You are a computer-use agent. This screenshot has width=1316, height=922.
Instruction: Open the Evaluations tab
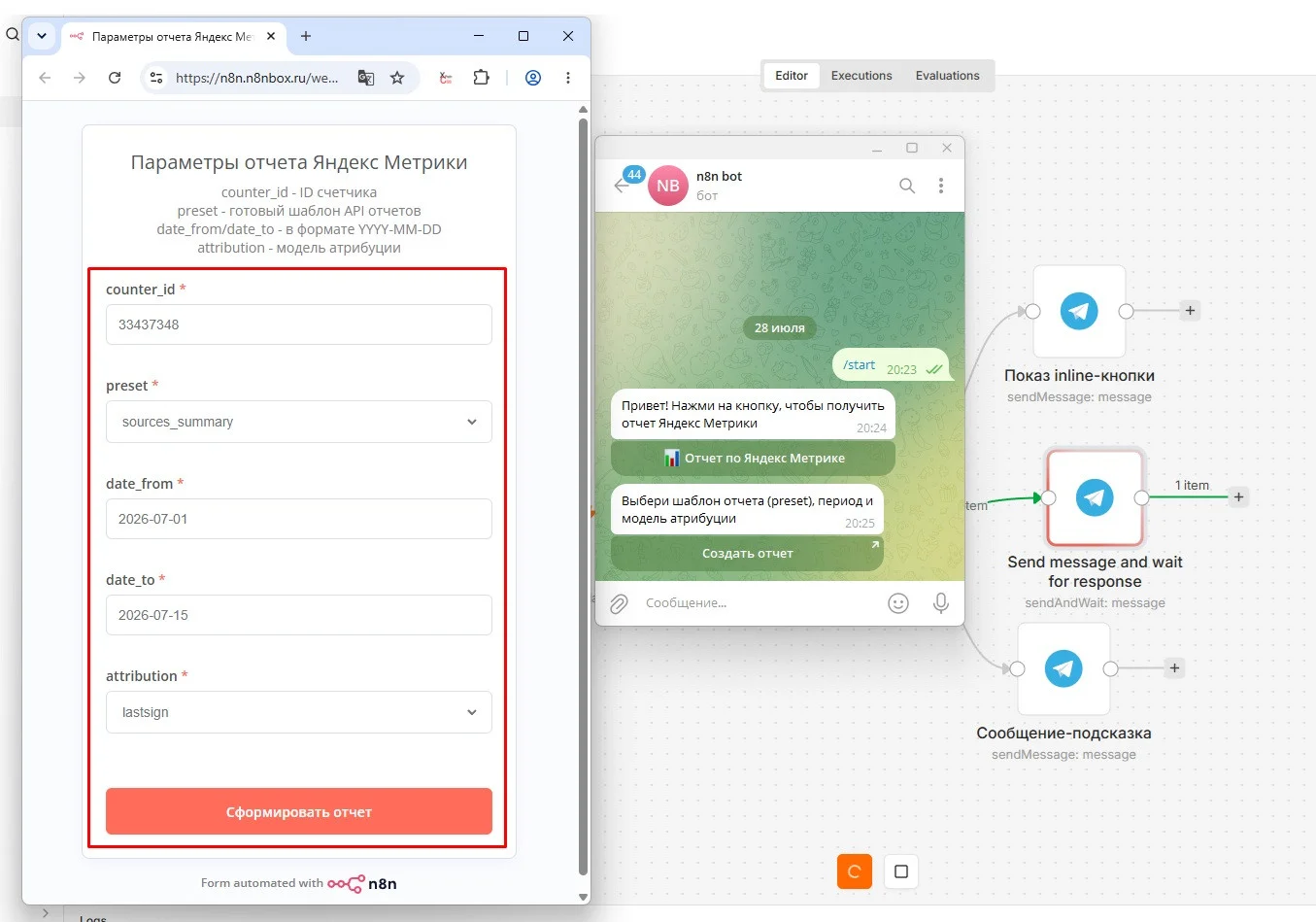click(x=947, y=76)
